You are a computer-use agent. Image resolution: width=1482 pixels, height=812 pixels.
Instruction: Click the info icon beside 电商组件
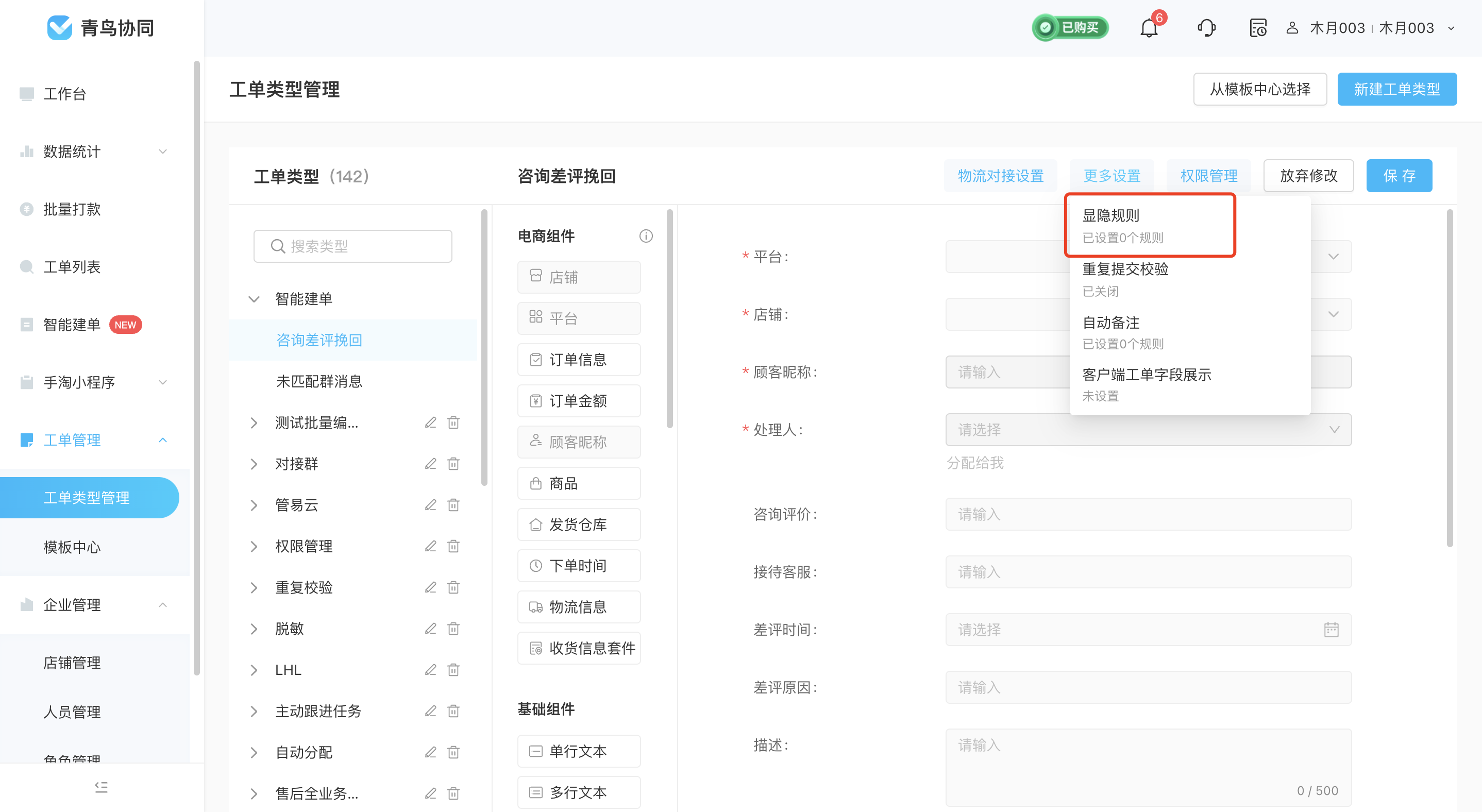(646, 236)
